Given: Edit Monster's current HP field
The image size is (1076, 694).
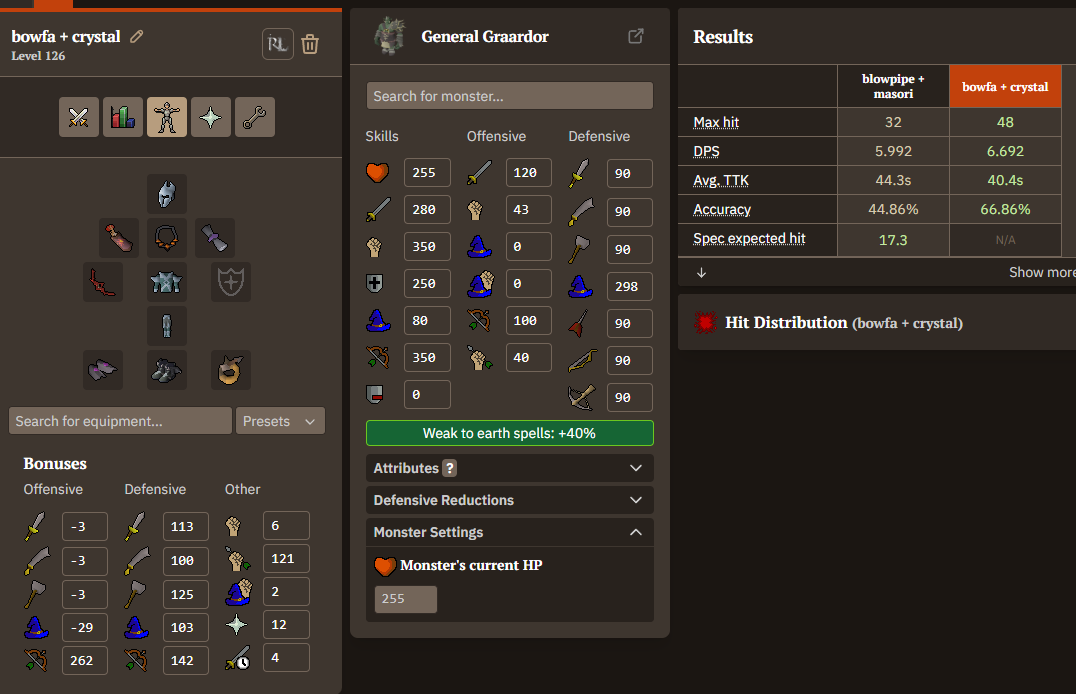Looking at the screenshot, I should (406, 599).
